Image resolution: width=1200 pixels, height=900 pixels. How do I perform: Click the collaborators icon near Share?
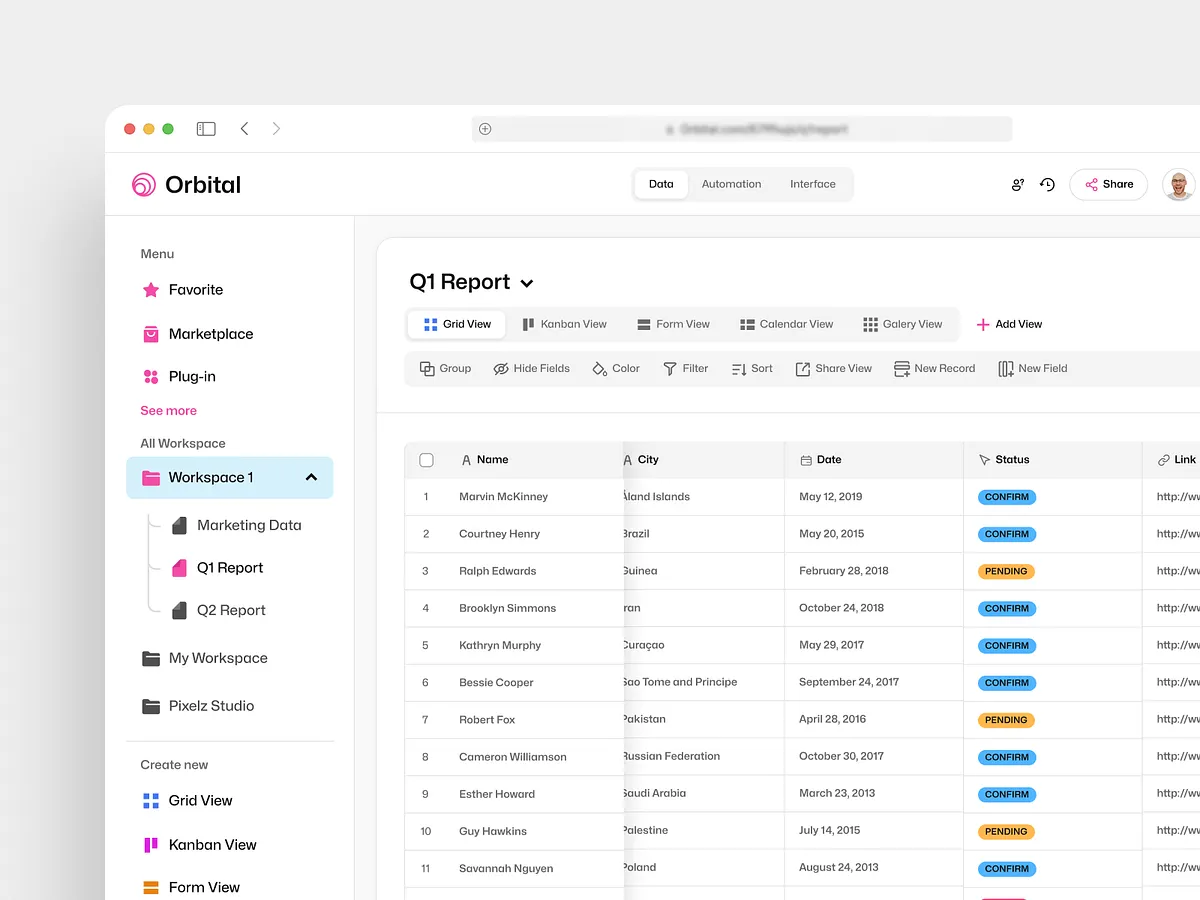pyautogui.click(x=1017, y=184)
